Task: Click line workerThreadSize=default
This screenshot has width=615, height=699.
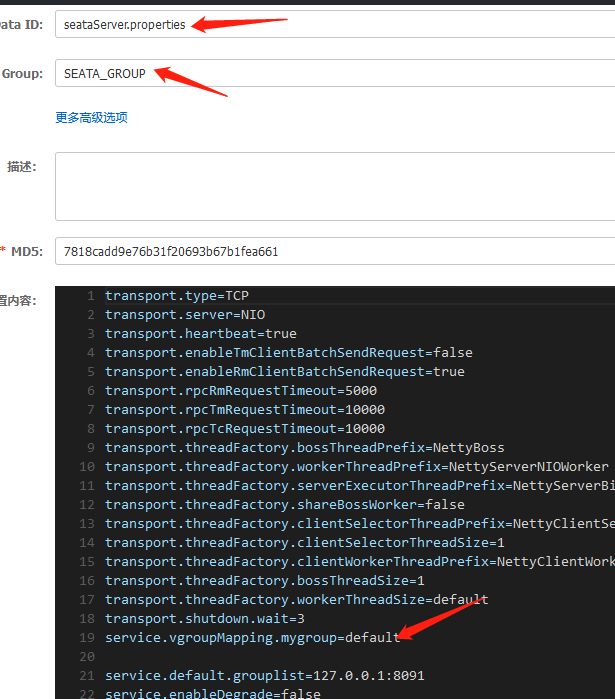Action: [x=297, y=600]
